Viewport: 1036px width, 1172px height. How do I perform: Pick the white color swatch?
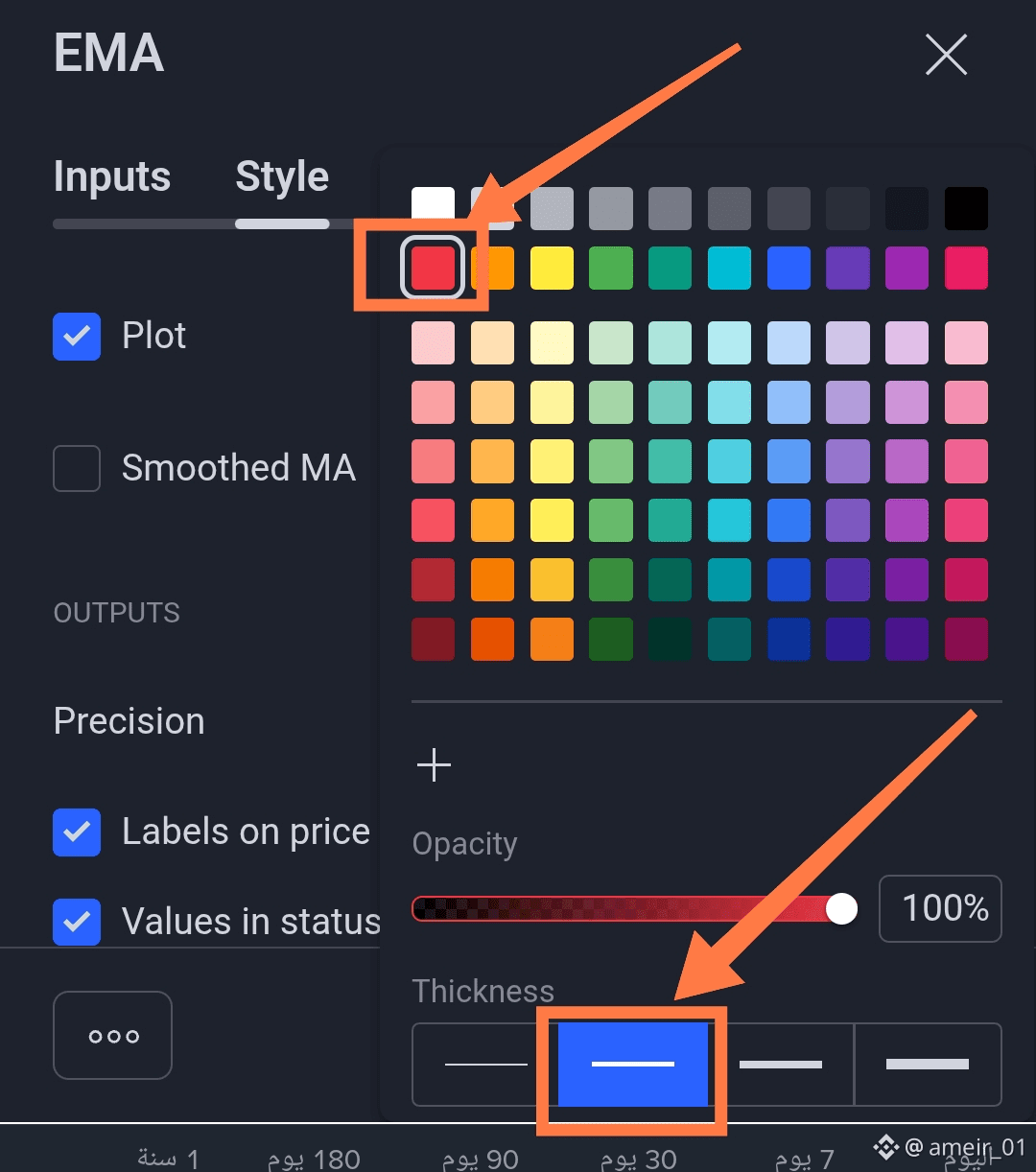(x=433, y=205)
